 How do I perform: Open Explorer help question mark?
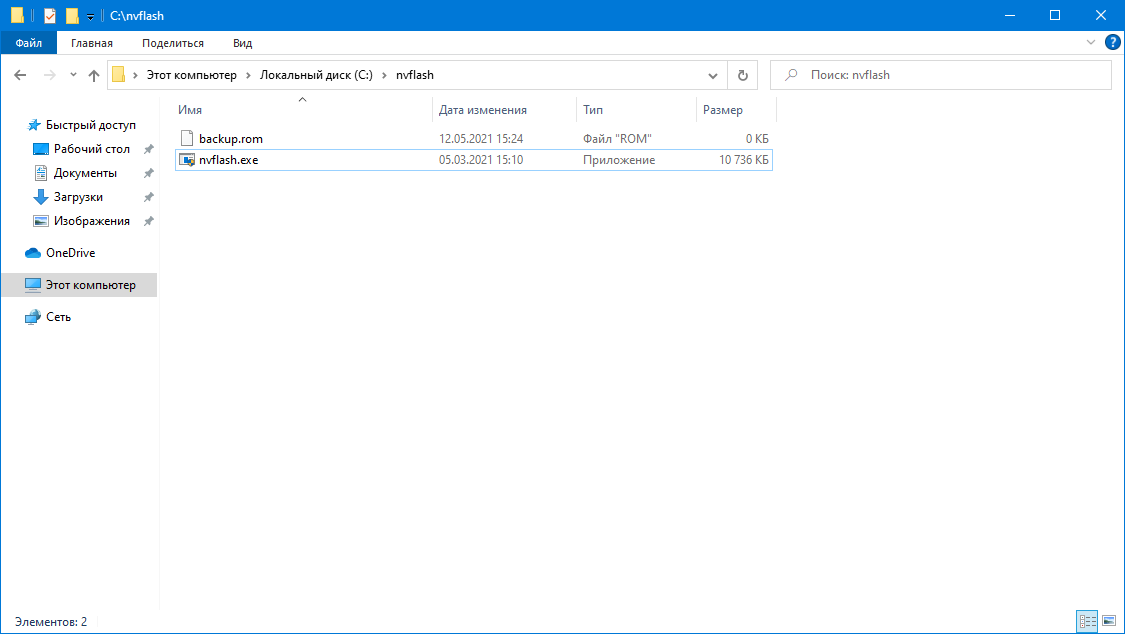coord(1112,43)
